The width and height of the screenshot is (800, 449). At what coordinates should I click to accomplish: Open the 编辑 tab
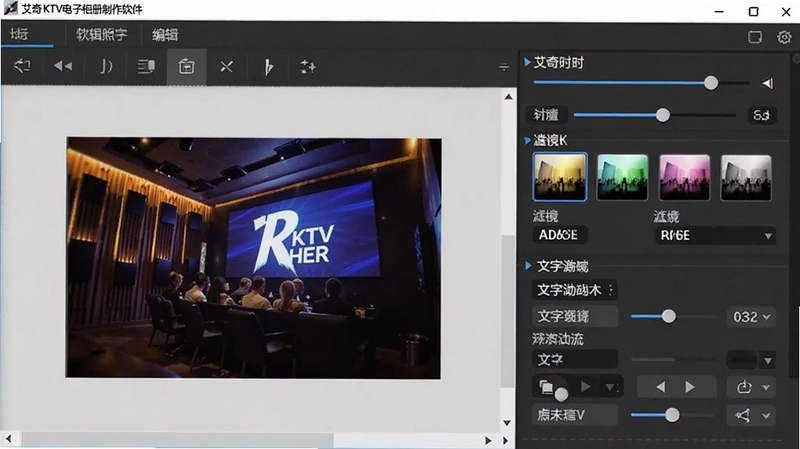[x=165, y=35]
